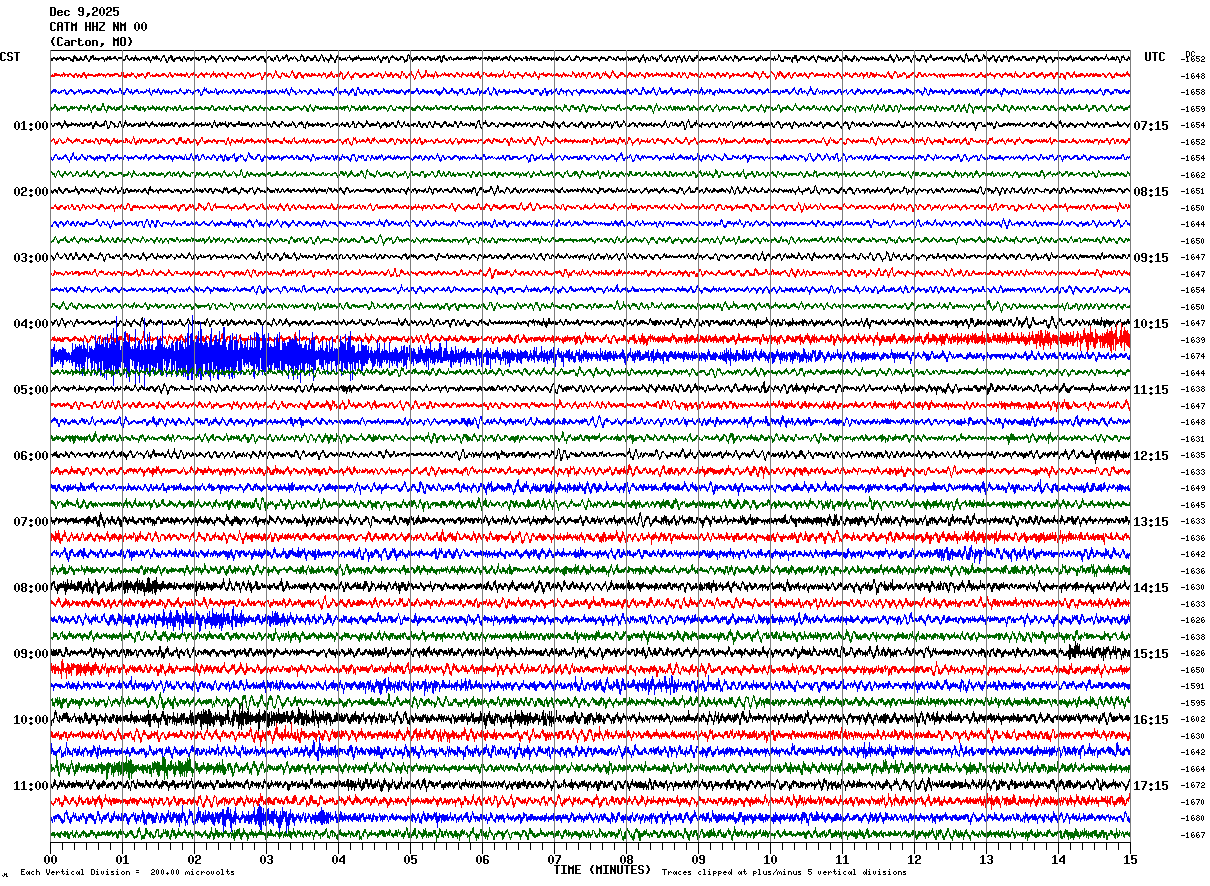This screenshot has width=1210, height=886.
Task: Click the 17:15 UTC time label
Action: (1151, 786)
